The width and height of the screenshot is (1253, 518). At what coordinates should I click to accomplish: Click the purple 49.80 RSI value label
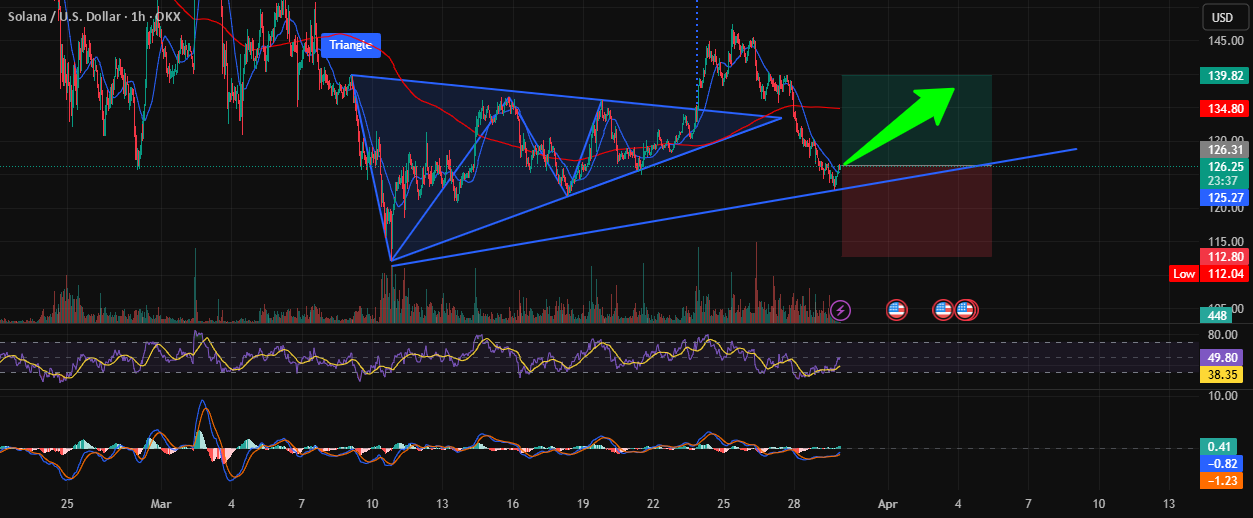click(1224, 356)
